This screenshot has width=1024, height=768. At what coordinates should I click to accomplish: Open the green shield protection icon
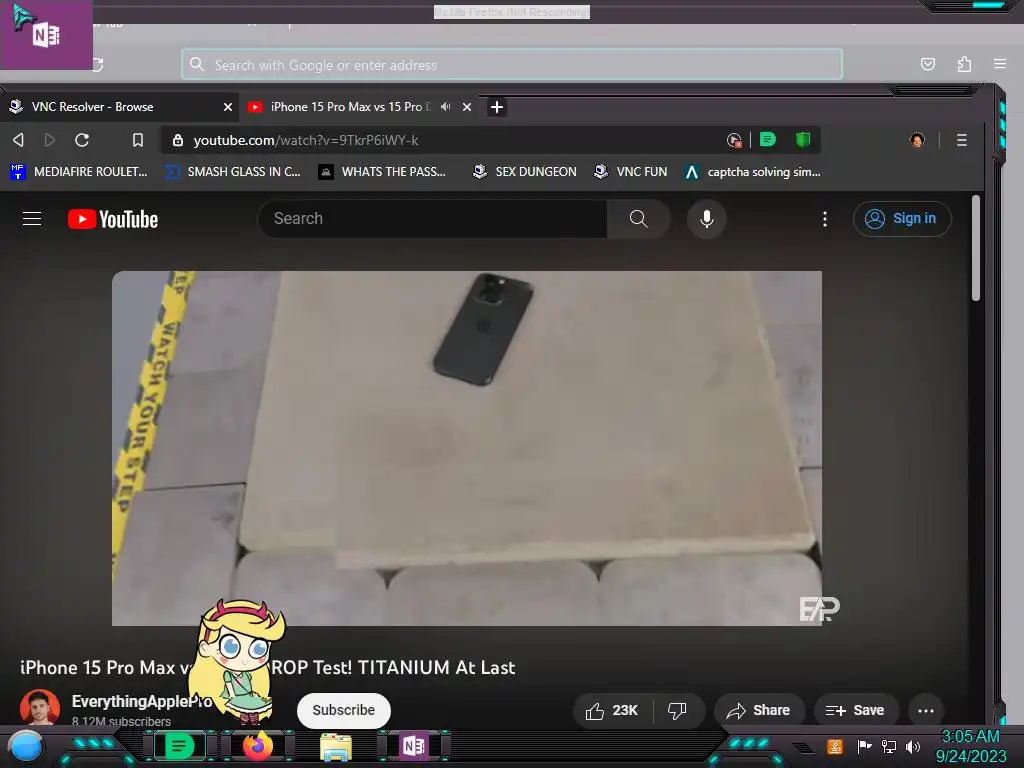(x=803, y=139)
